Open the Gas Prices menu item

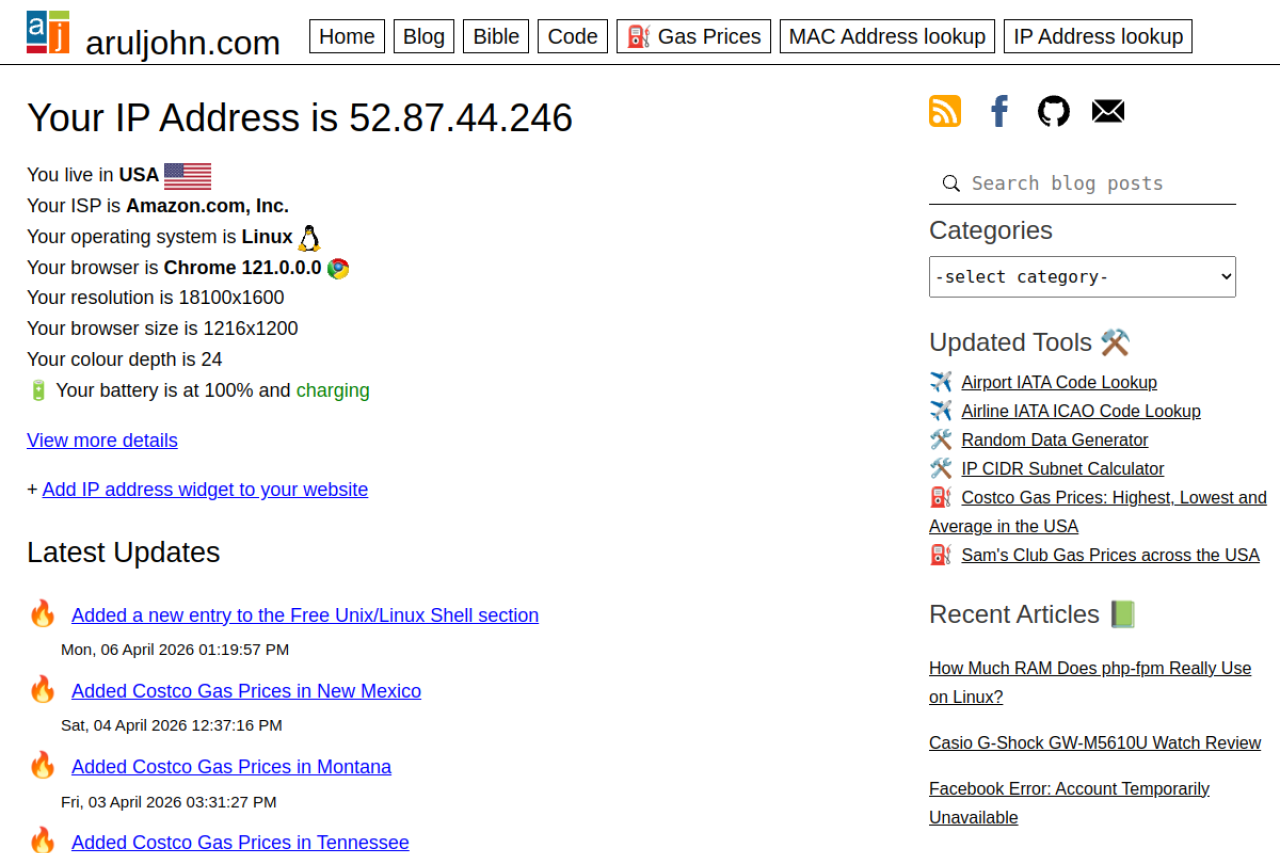point(693,37)
